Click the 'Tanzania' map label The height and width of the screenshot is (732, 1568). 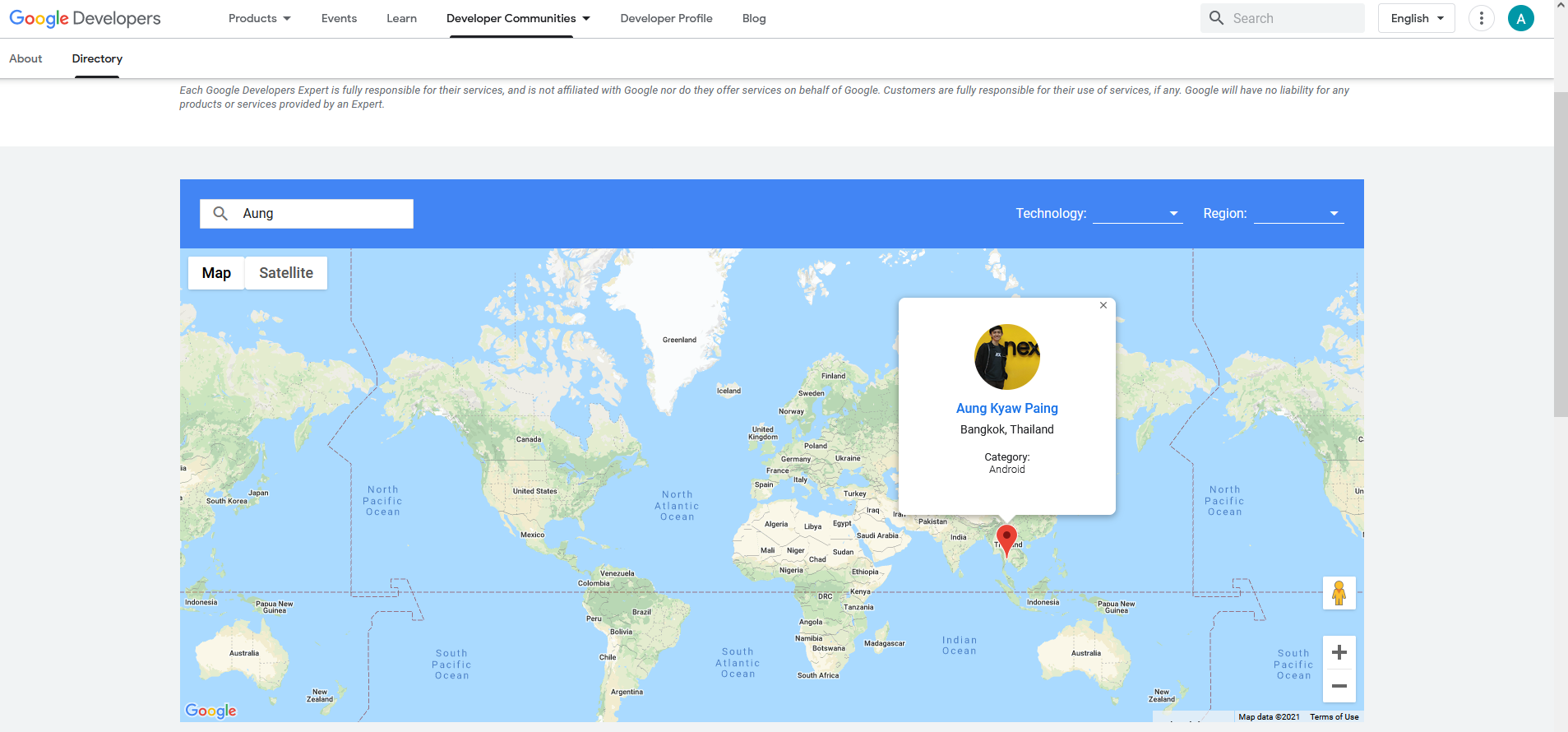pyautogui.click(x=858, y=607)
